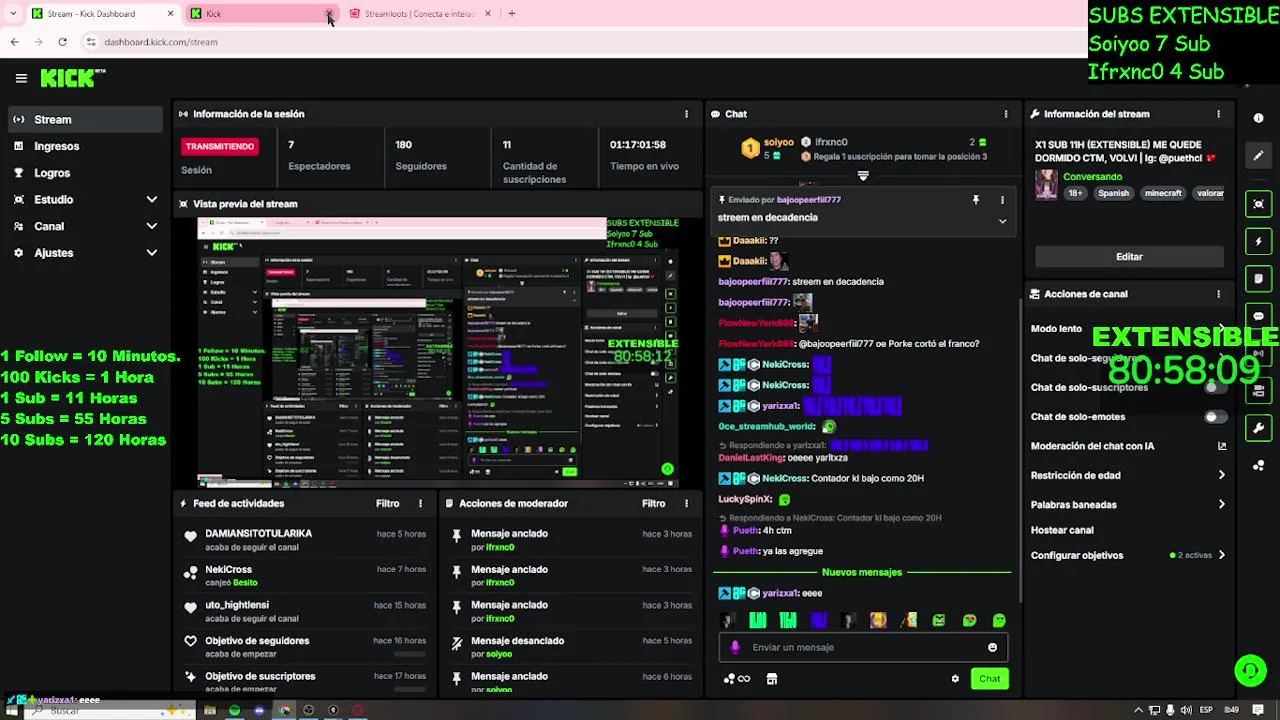Click the three-dots cluster icon in right sidebar

[x=1258, y=465]
